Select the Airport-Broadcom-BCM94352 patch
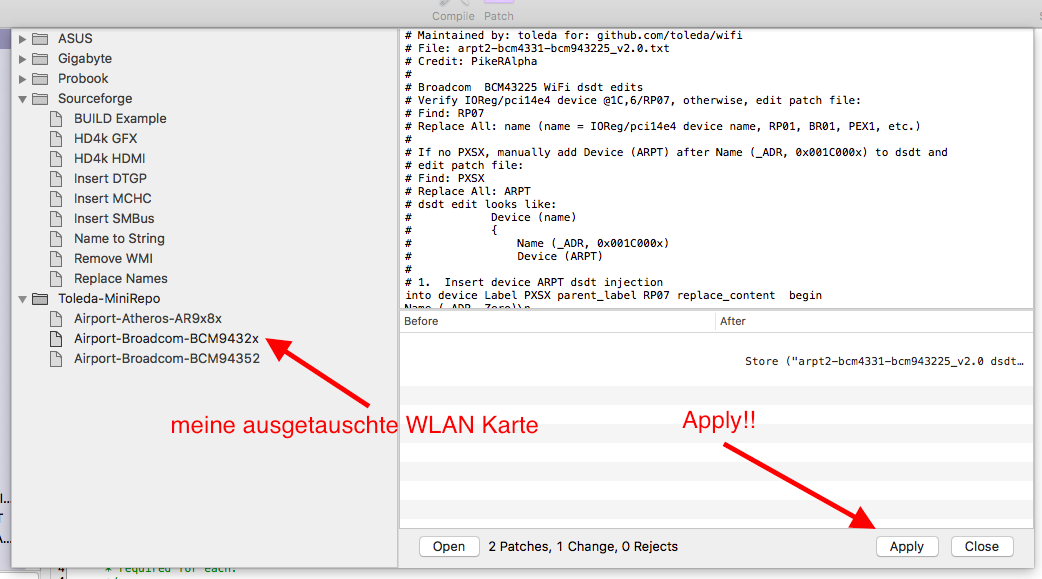 pyautogui.click(x=167, y=358)
